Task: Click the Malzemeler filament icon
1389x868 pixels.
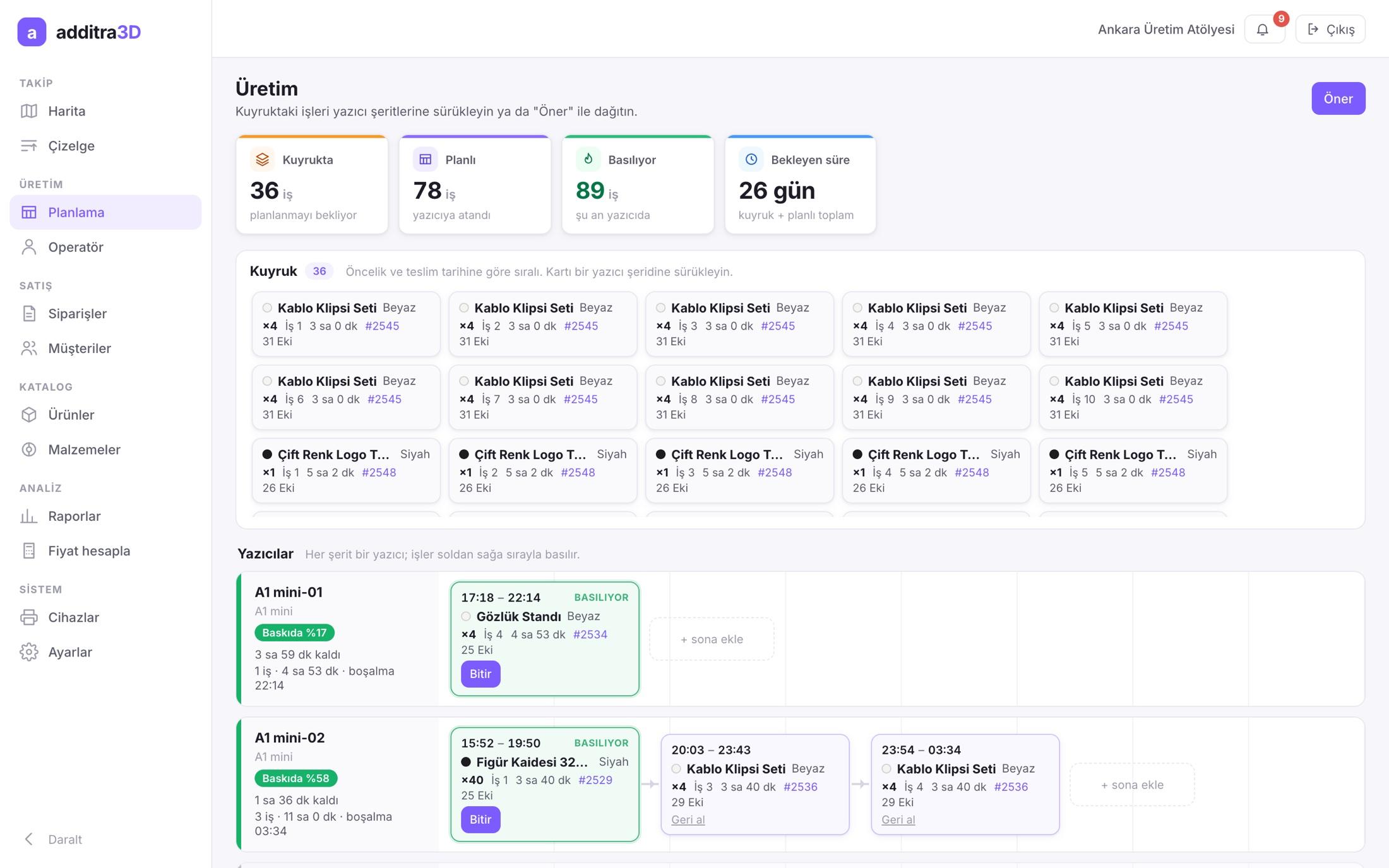Action: 29,449
